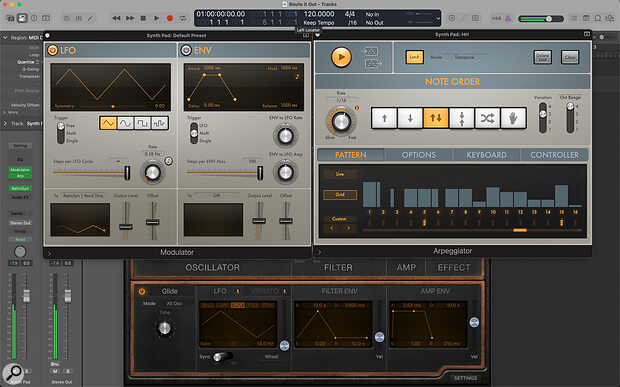Switch to the Options tab
The width and height of the screenshot is (620, 387).
(x=419, y=155)
